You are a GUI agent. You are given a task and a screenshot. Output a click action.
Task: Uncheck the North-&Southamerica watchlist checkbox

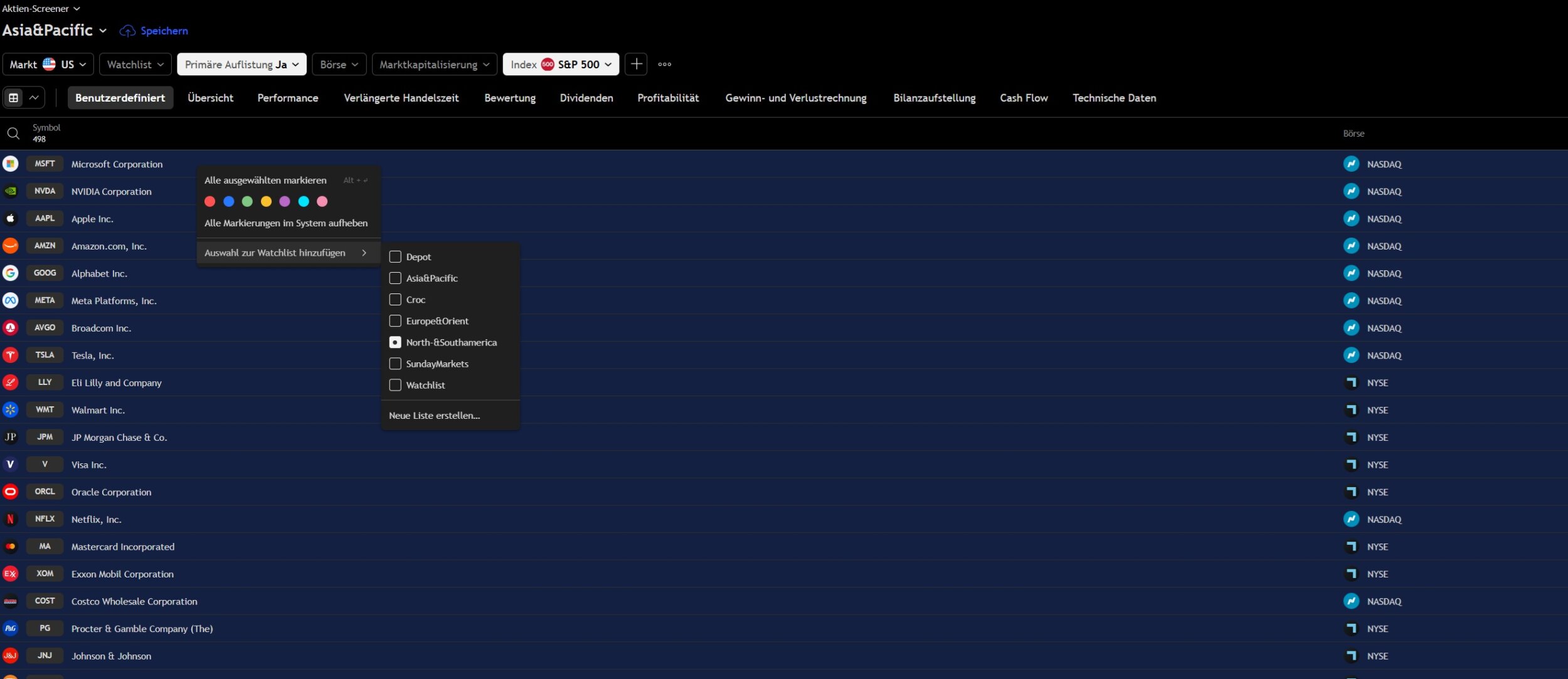pyautogui.click(x=395, y=342)
